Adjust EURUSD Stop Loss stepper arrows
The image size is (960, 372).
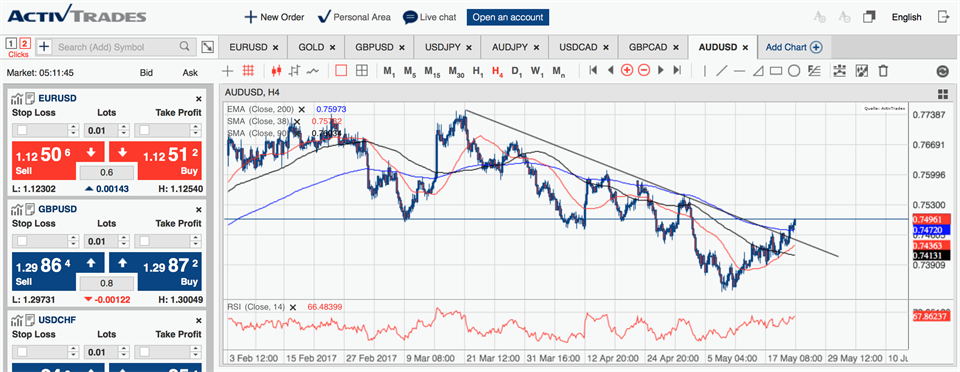pos(73,130)
